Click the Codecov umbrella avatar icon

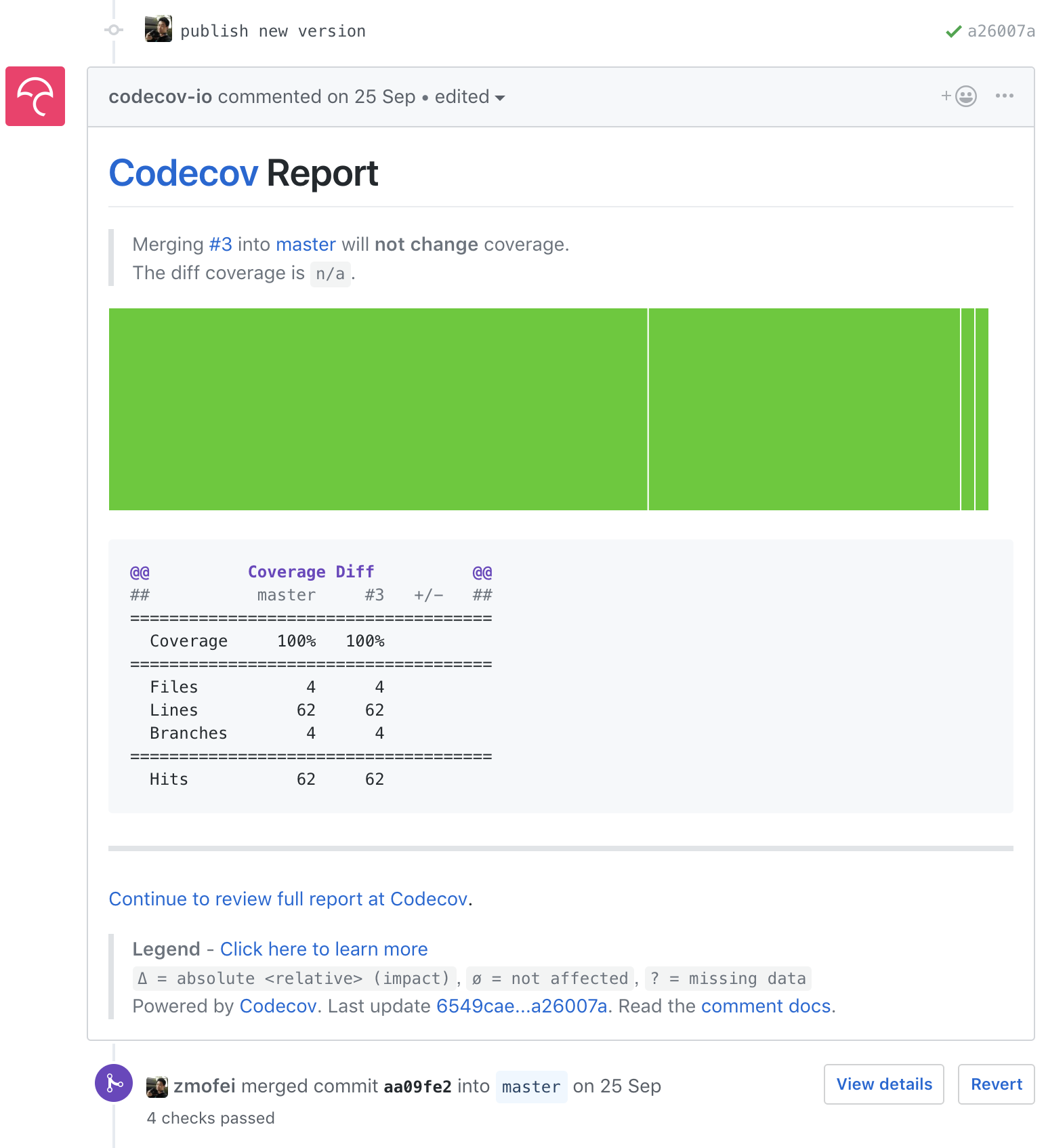tap(35, 96)
